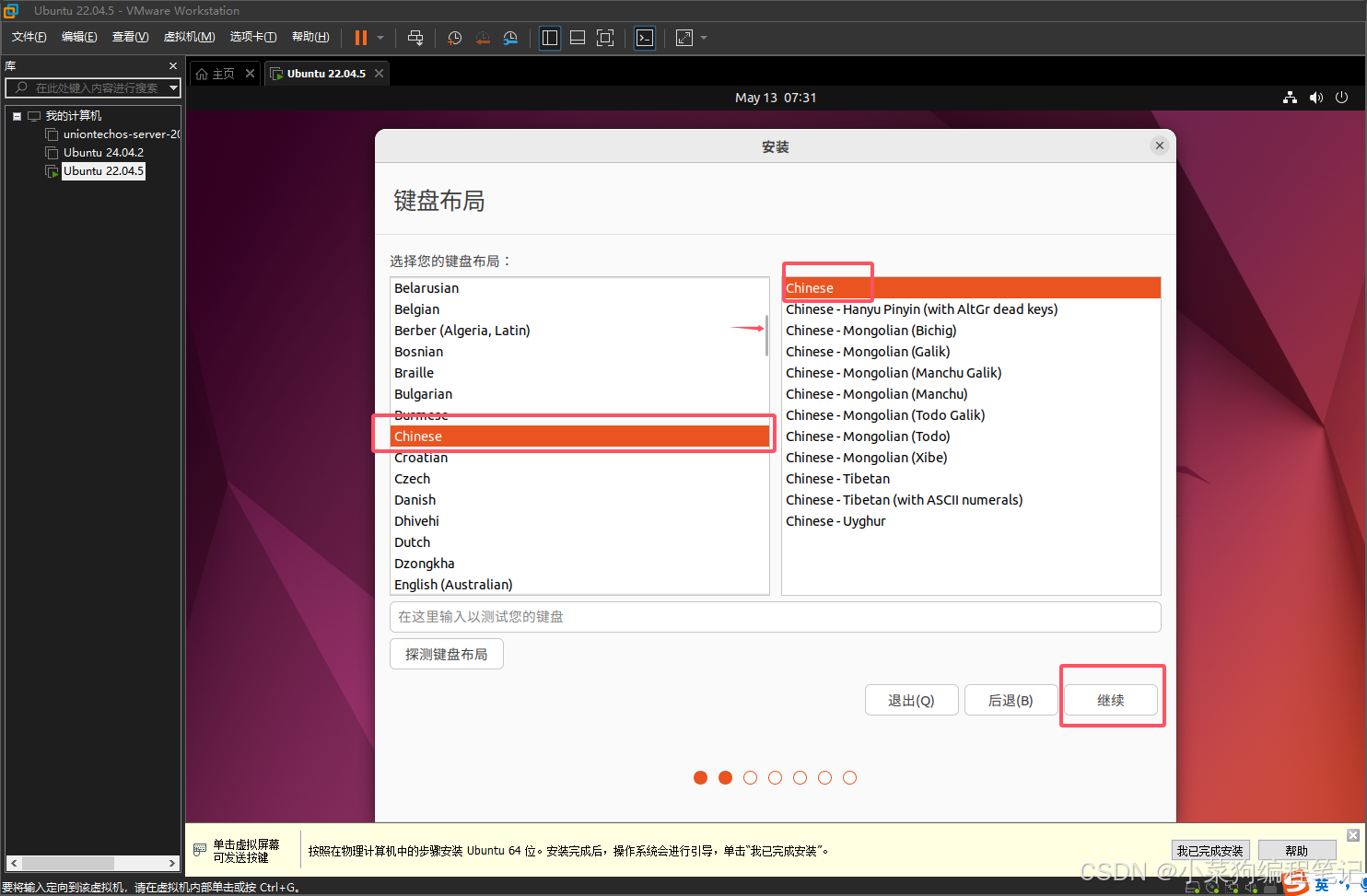The width and height of the screenshot is (1367, 896).
Task: Click the Ubuntu network status icon
Action: [1290, 98]
